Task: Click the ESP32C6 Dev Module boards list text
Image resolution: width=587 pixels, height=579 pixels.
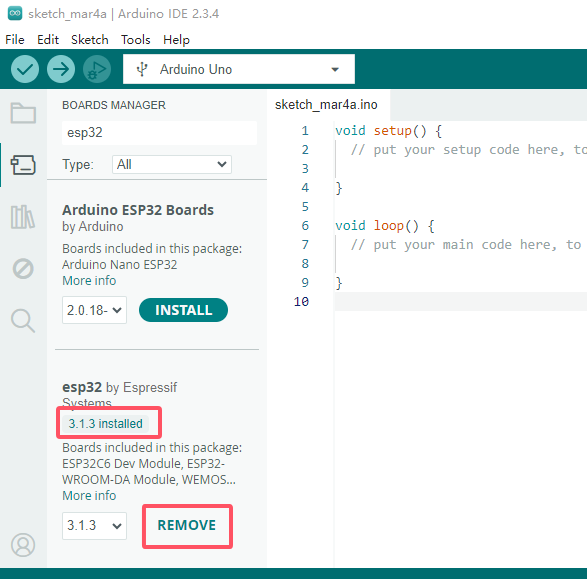Action: click(x=152, y=472)
